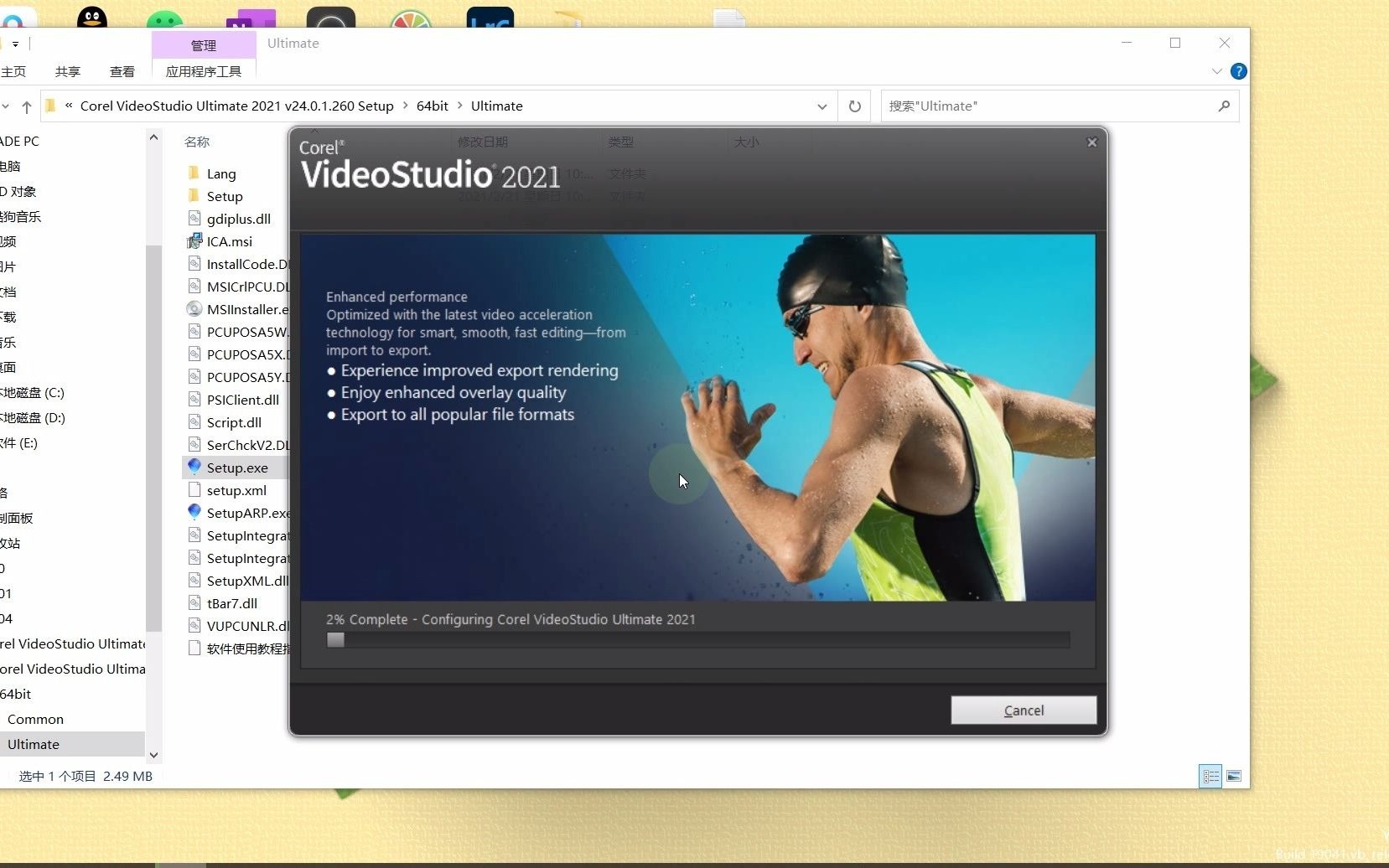The image size is (1389, 868).
Task: Select the tBar7.dll file icon
Action: coord(194,603)
